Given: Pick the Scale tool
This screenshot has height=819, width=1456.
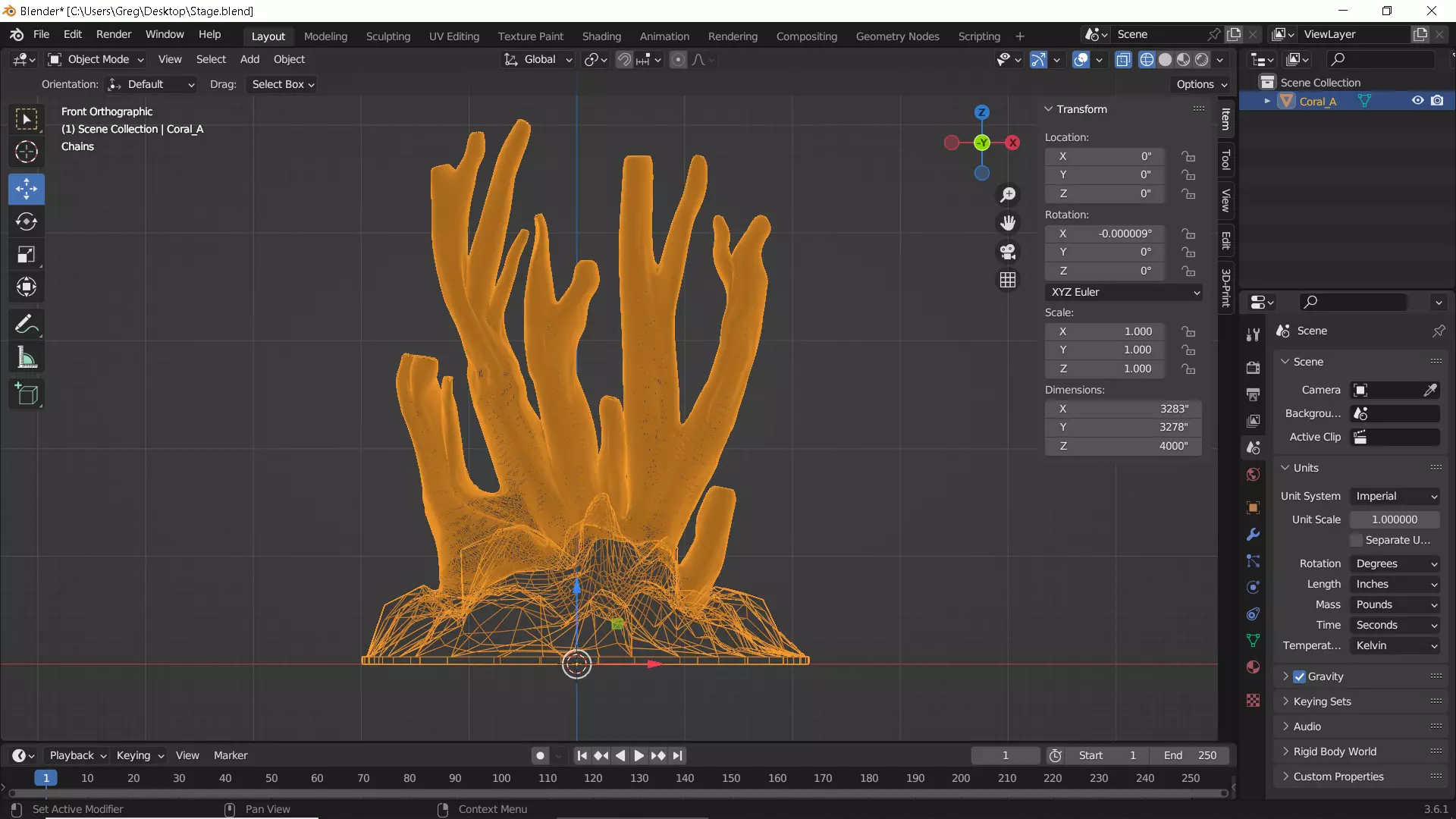Looking at the screenshot, I should coord(27,255).
